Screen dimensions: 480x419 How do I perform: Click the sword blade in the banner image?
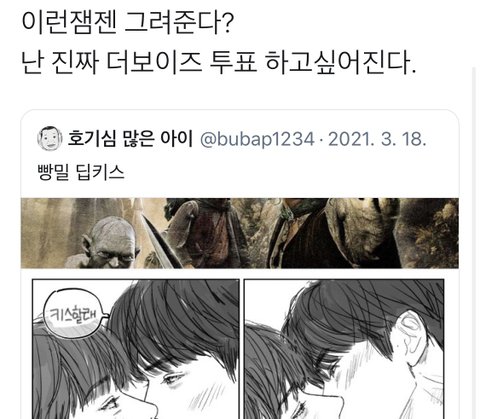pyautogui.click(x=160, y=241)
